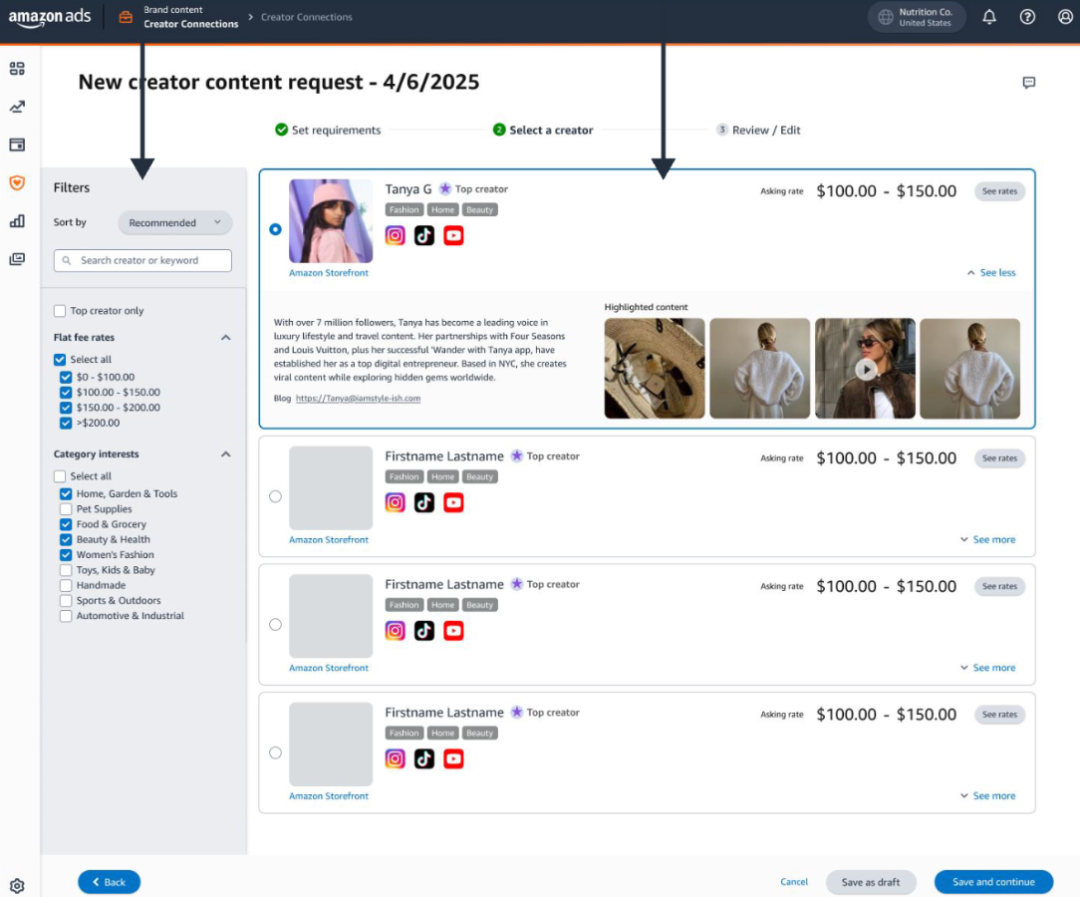Open the hat highlighted content thumbnail
1080x897 pixels.
[654, 369]
